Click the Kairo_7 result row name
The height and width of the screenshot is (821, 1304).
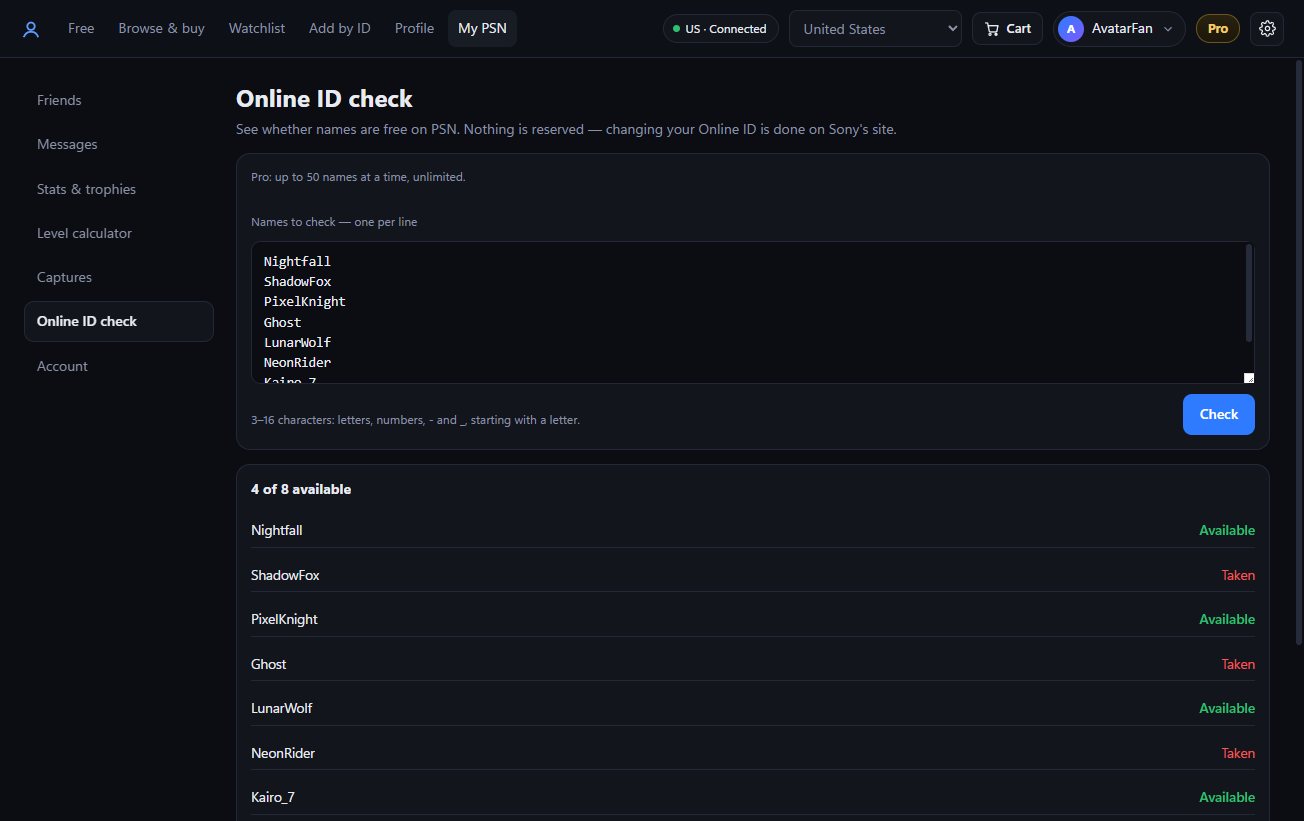coord(273,797)
